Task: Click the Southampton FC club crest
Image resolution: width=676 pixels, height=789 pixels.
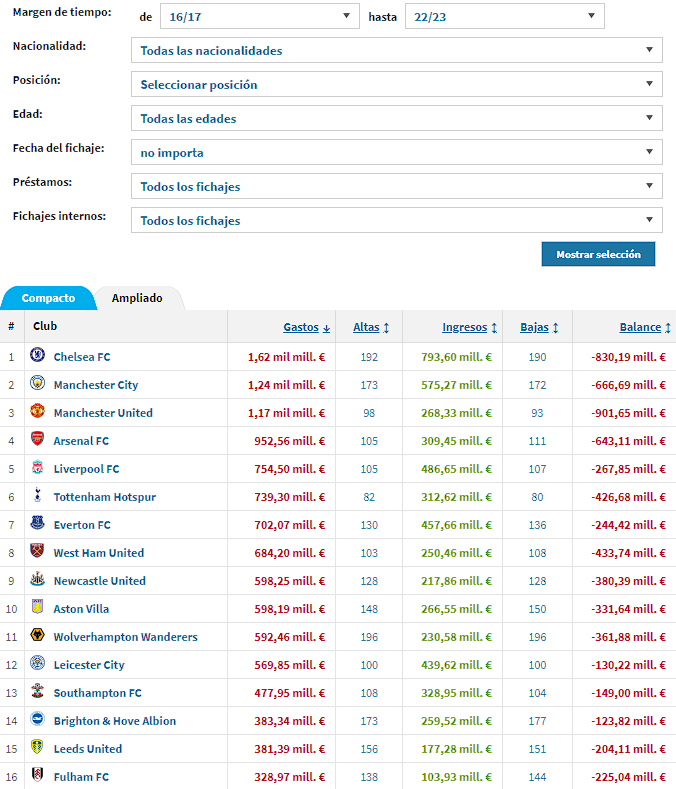Action: (x=37, y=691)
